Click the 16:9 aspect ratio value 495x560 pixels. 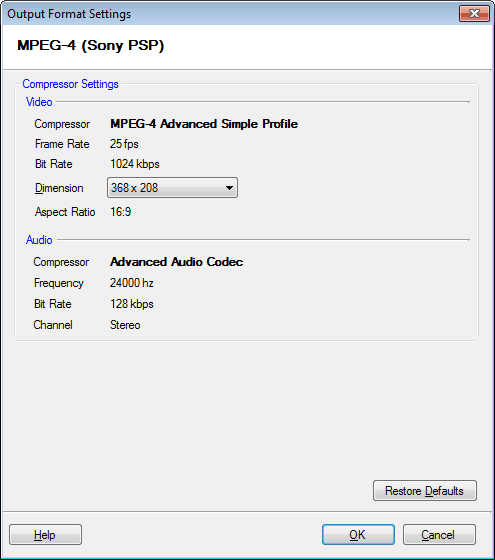point(120,212)
